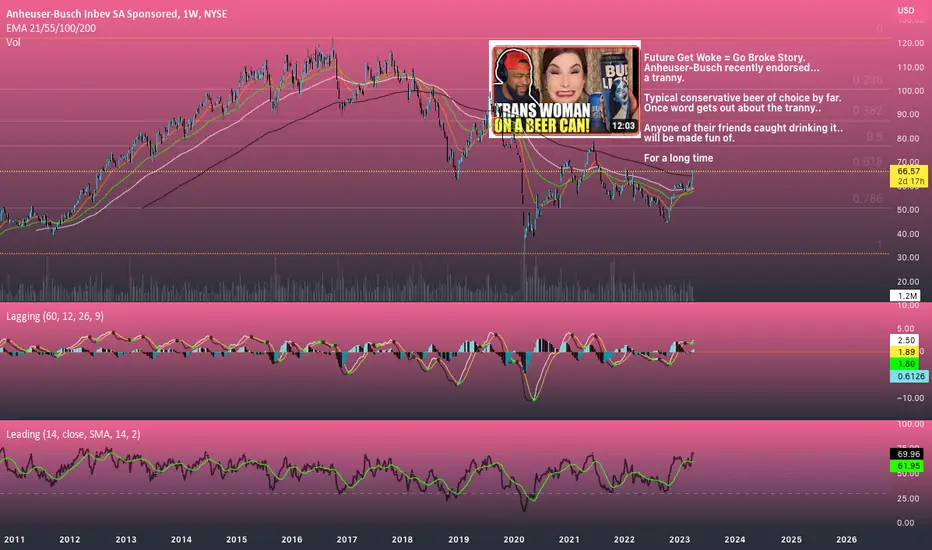
Task: Click the 'Future Get Woke = Go Broke Story.' annotation
Action: [x=725, y=58]
